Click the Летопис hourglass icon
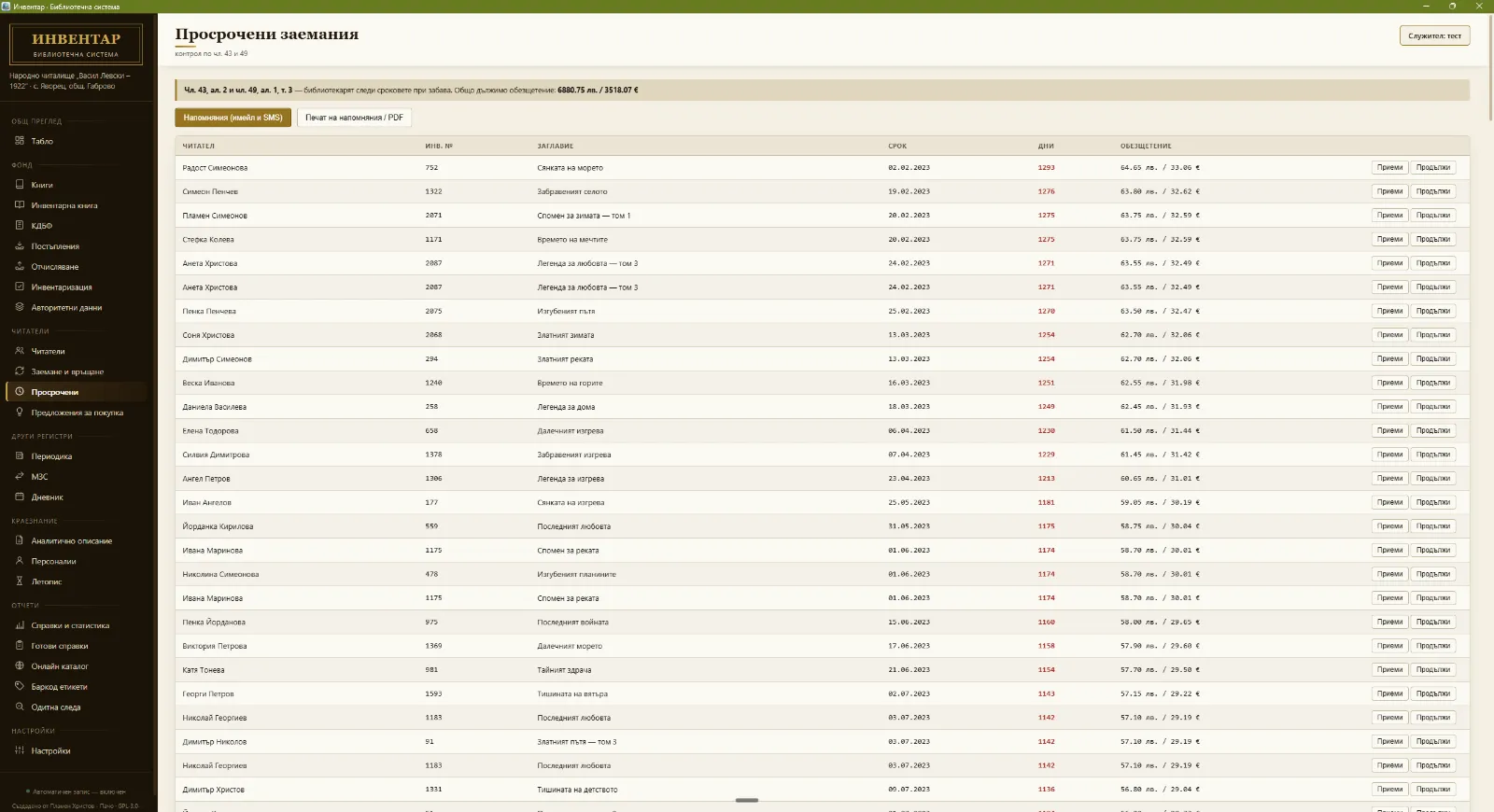 tap(20, 581)
